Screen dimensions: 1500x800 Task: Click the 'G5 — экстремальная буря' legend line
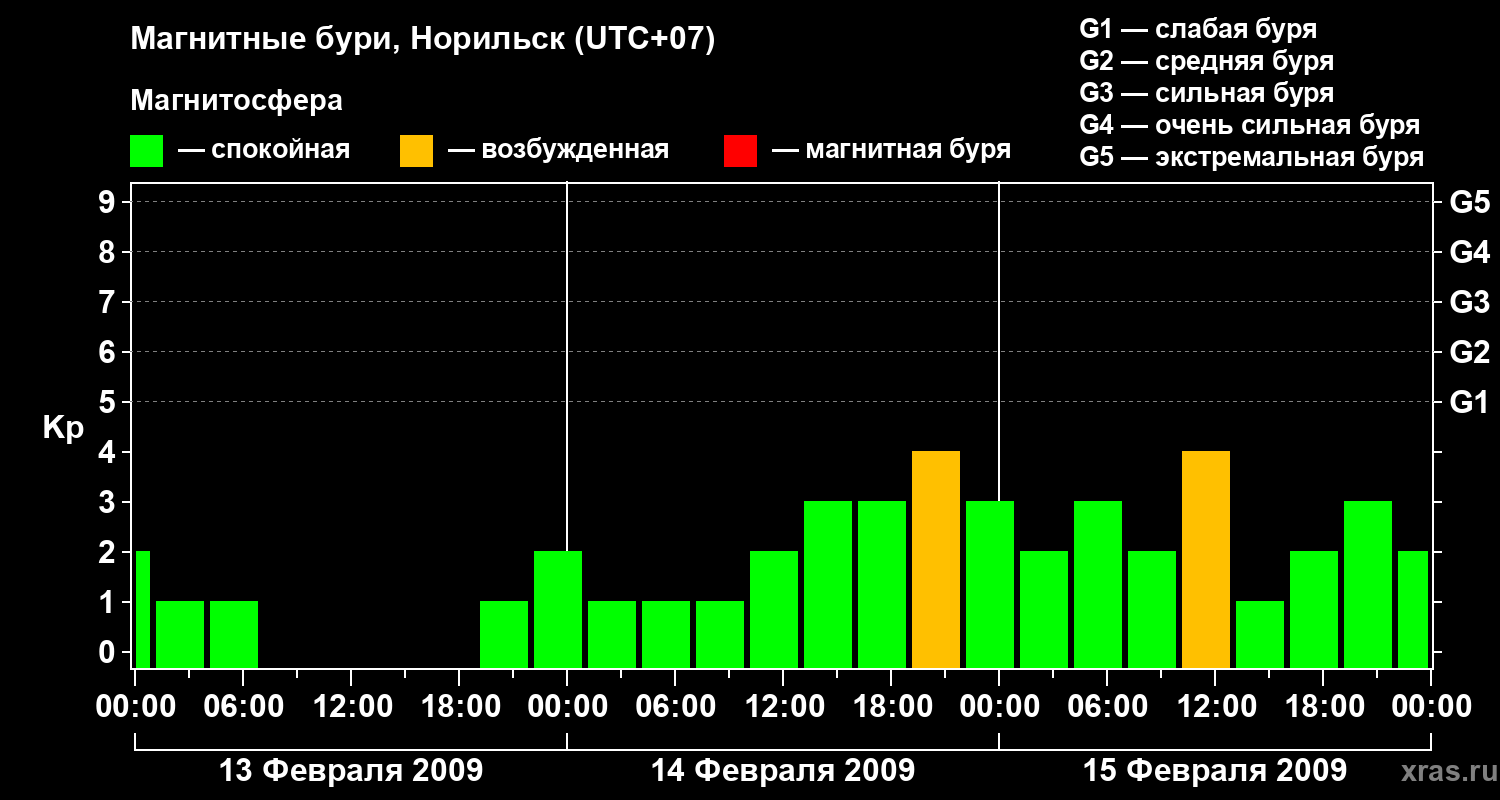click(x=1251, y=157)
